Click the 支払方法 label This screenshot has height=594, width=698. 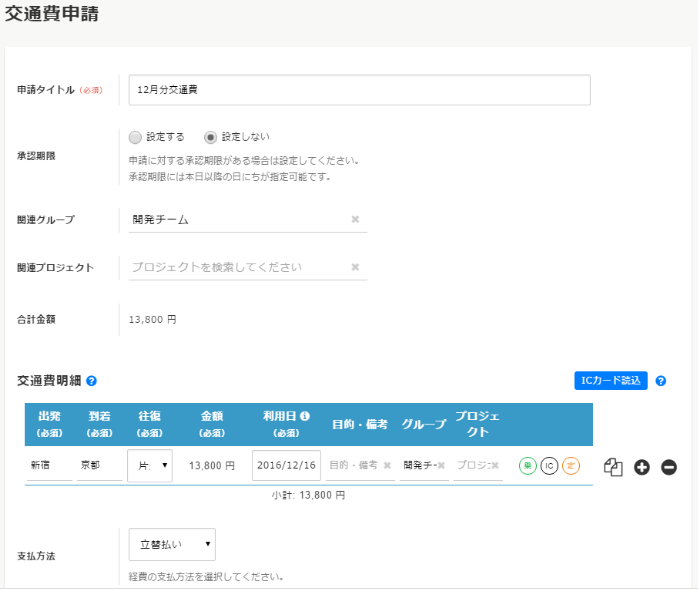click(x=36, y=556)
